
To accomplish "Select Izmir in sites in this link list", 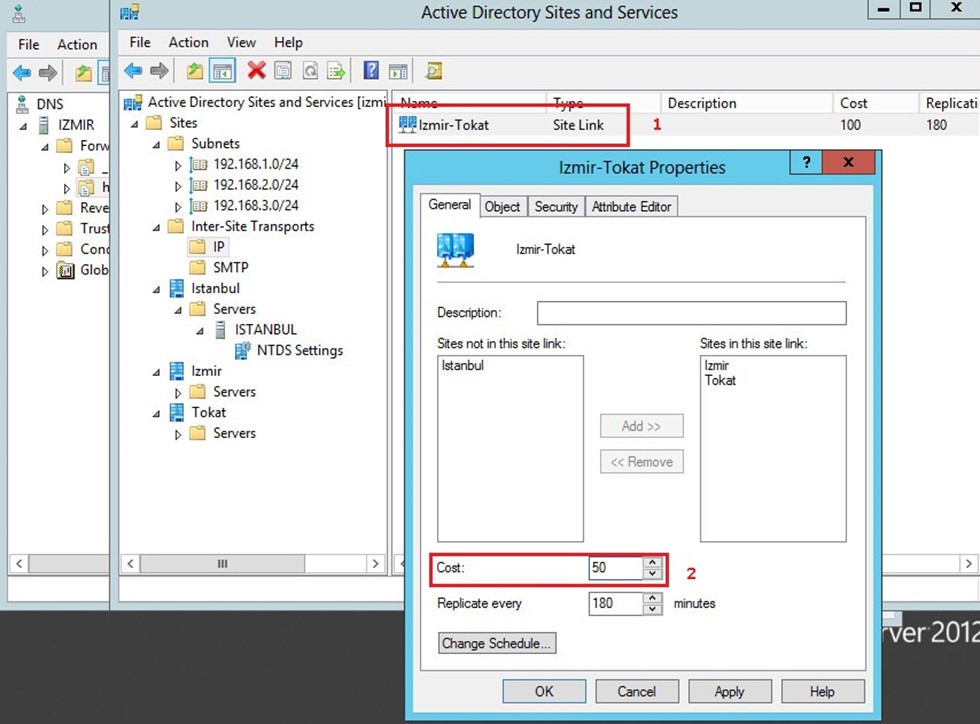I will point(716,365).
